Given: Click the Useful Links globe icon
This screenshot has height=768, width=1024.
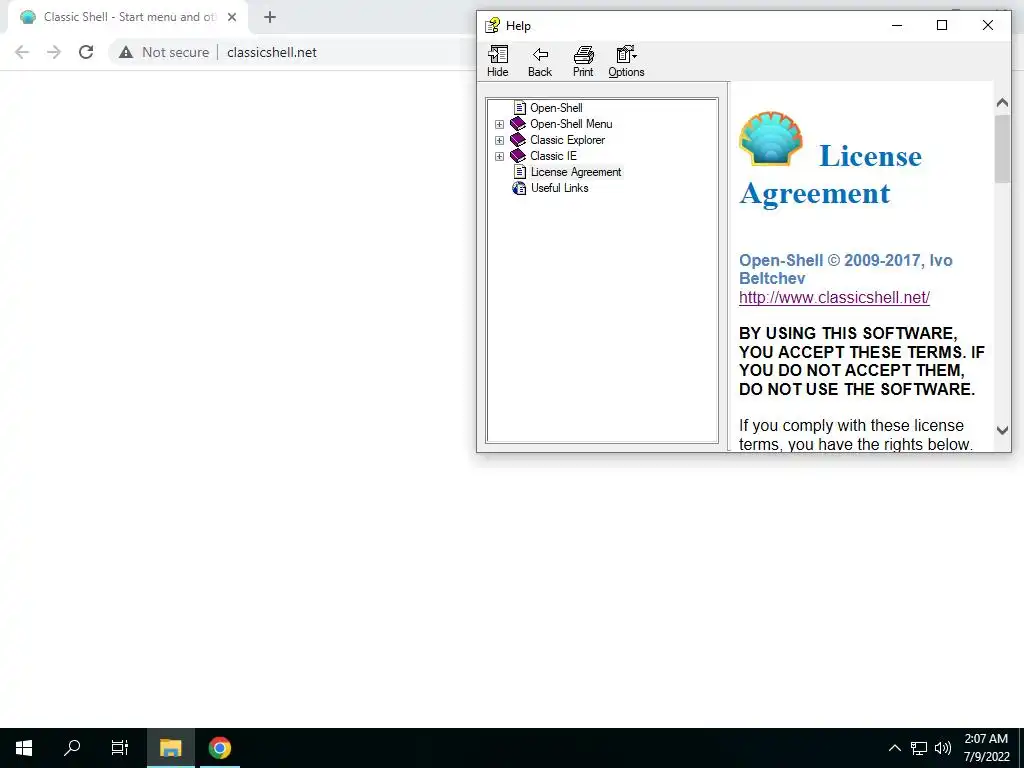Looking at the screenshot, I should pos(519,188).
